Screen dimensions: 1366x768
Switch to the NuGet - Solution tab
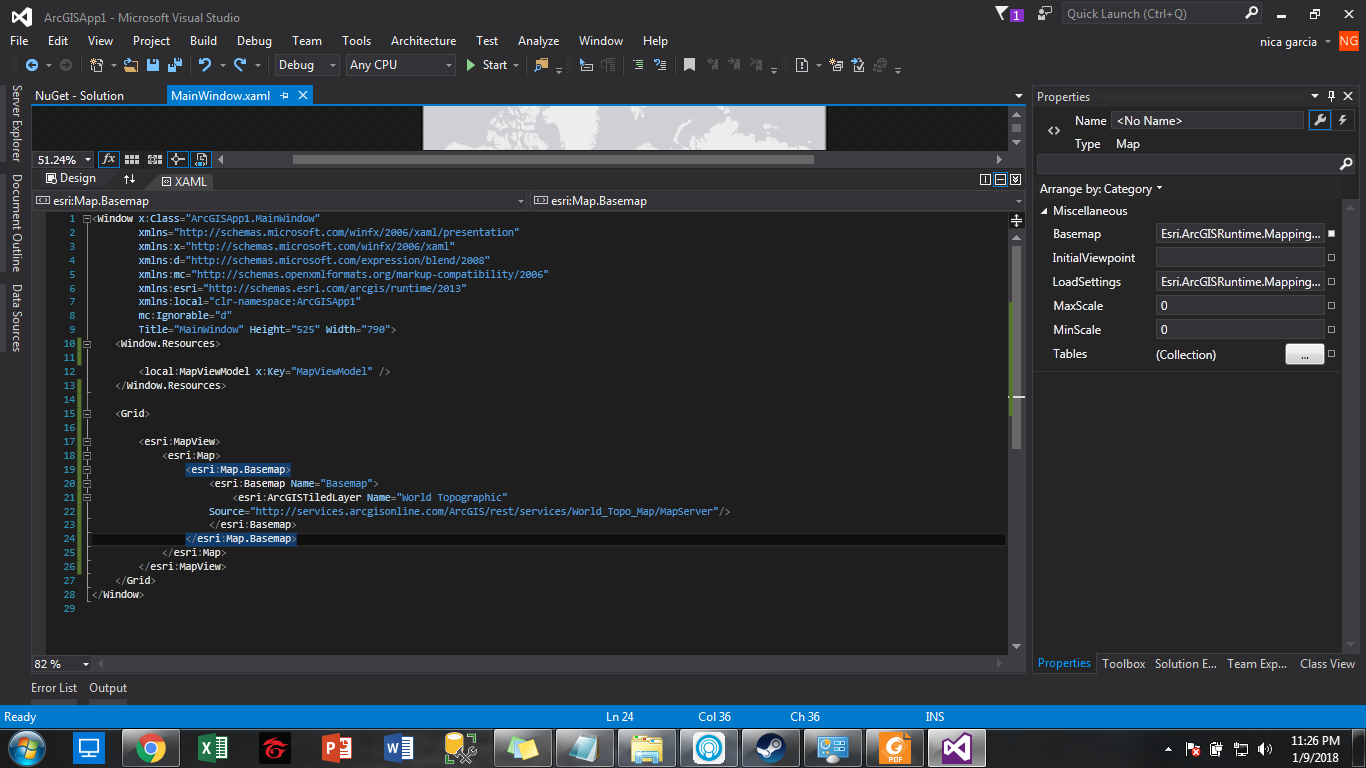tap(80, 96)
